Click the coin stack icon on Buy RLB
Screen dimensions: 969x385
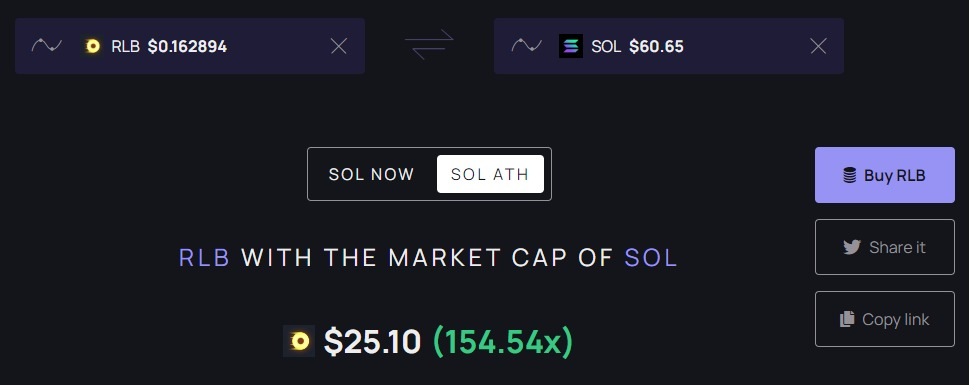pyautogui.click(x=850, y=176)
